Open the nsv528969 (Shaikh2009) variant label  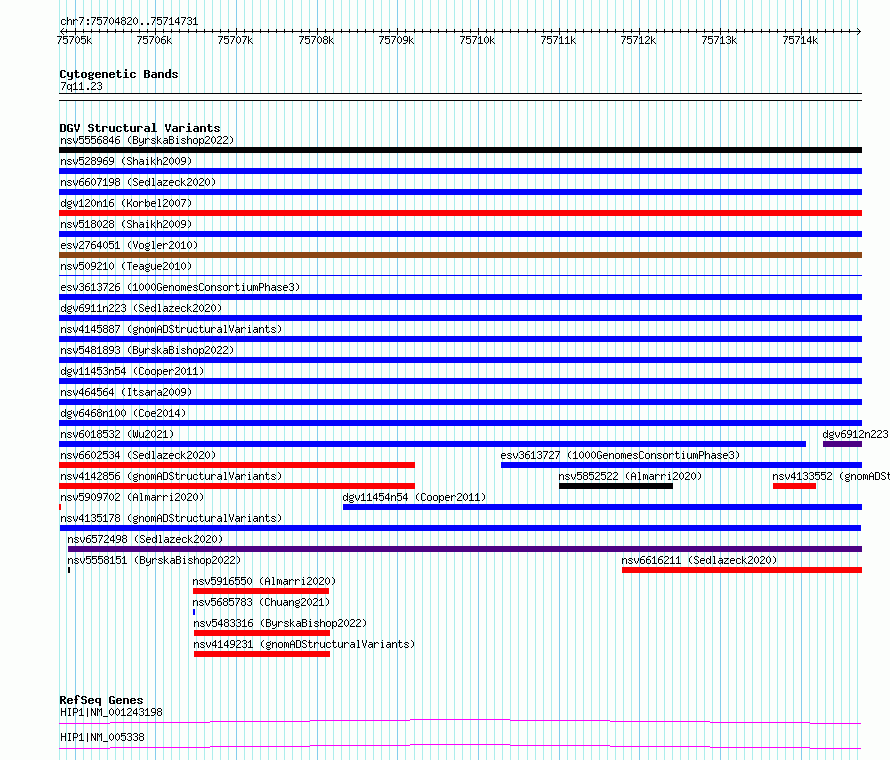coord(126,161)
